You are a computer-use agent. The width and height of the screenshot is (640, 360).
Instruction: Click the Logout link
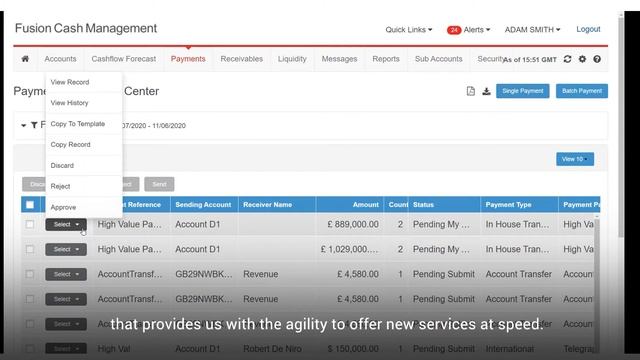click(588, 29)
